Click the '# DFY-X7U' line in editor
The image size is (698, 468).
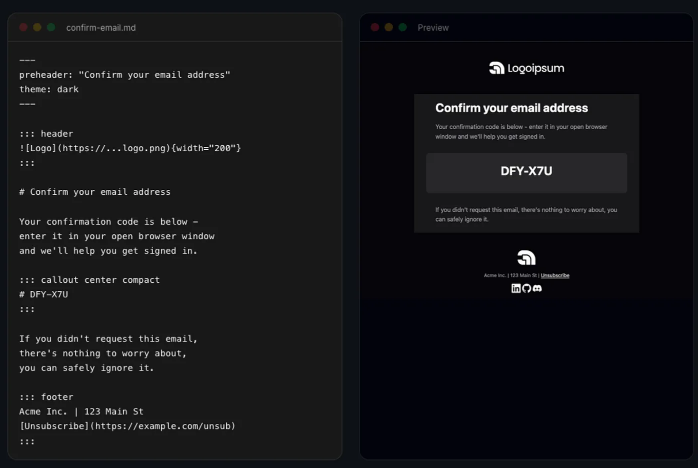pos(43,294)
